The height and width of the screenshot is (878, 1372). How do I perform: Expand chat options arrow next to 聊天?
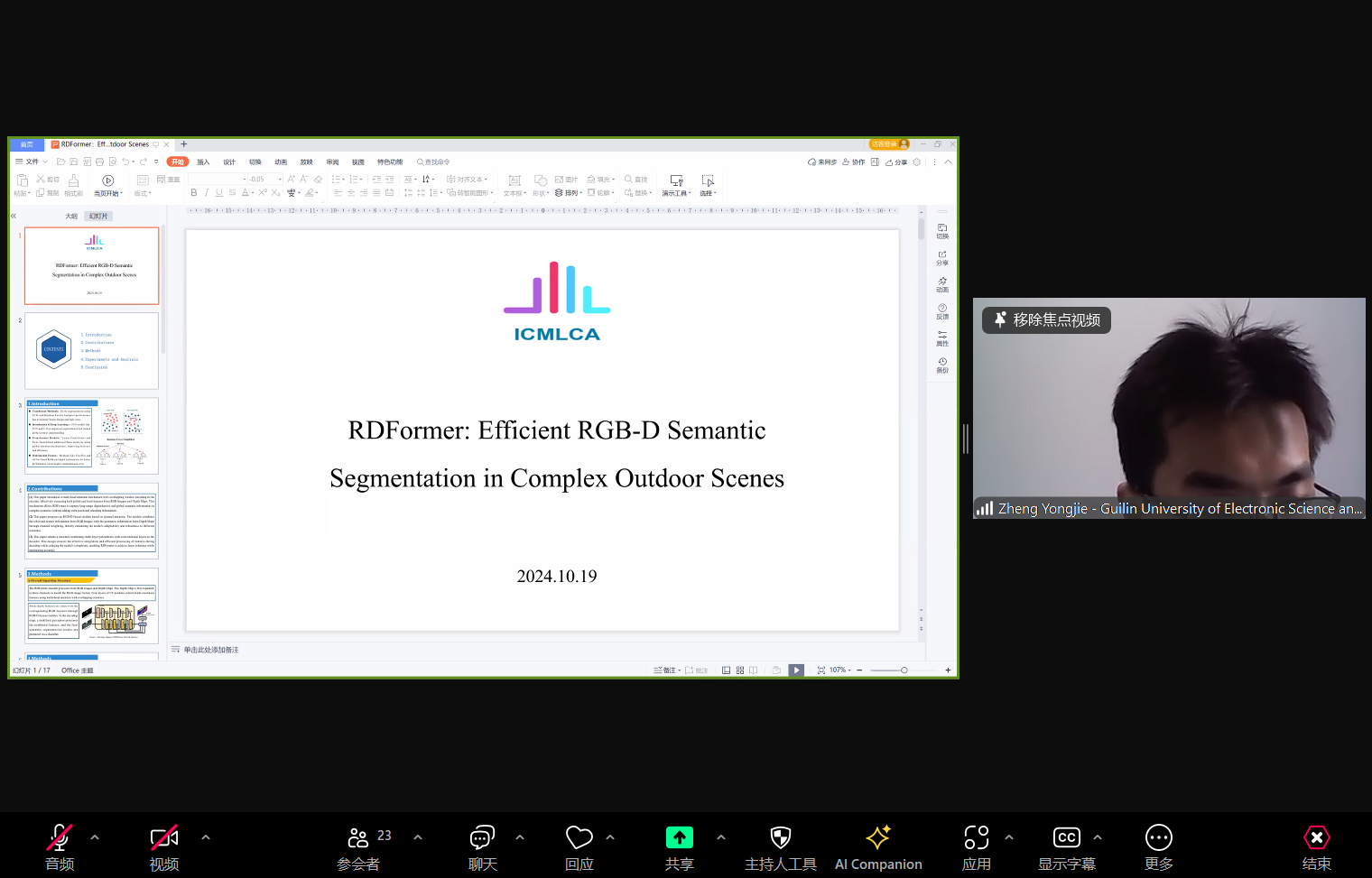520,837
